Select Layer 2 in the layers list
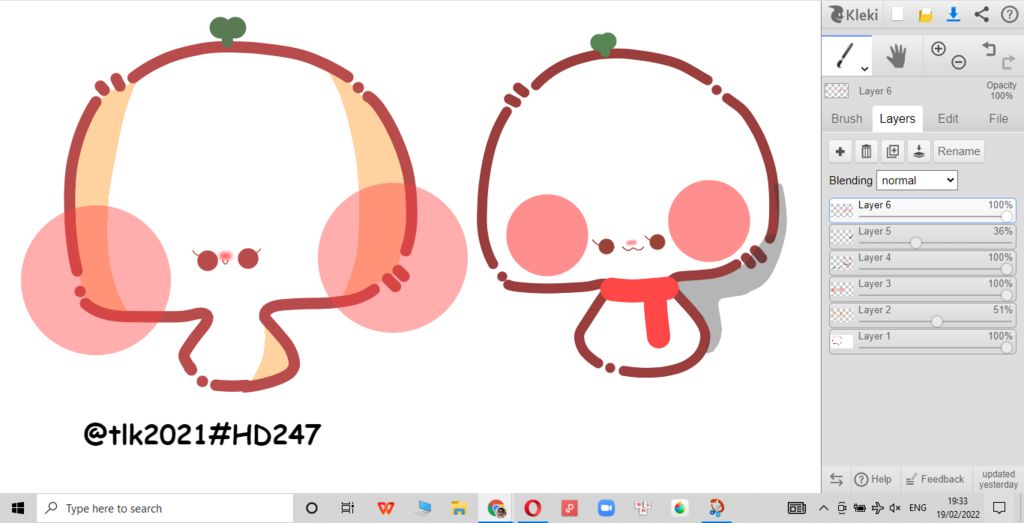Viewport: 1024px width, 523px height. (x=922, y=315)
